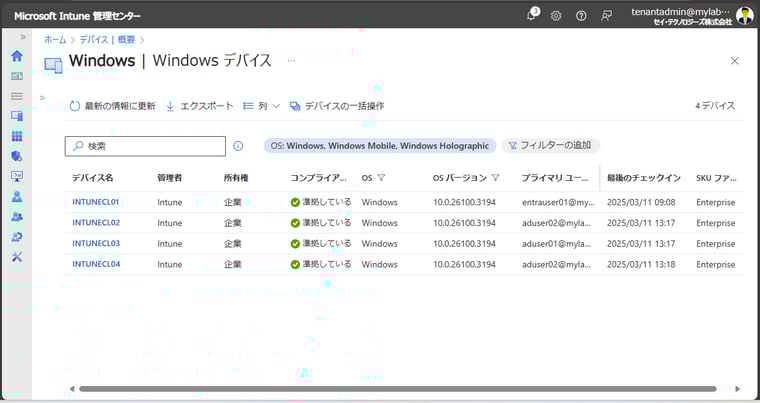This screenshot has height=403, width=760.
Task: Sort by 管理者 column header
Action: tap(170, 178)
